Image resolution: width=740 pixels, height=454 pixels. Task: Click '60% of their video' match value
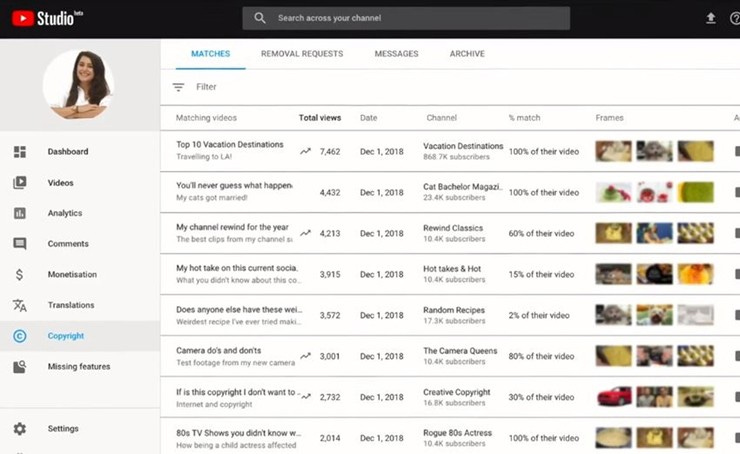541,234
